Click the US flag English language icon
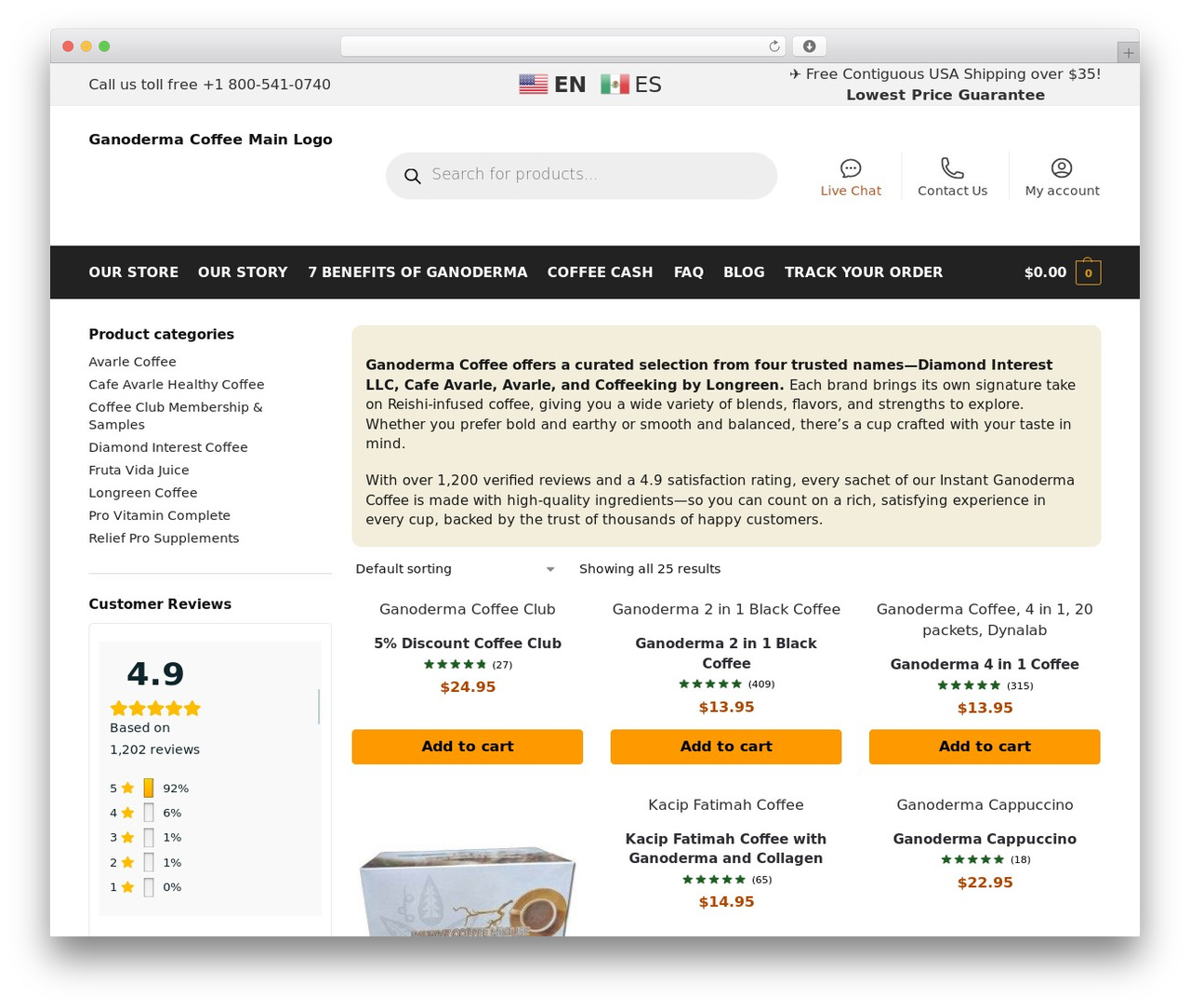Viewport: 1190px width, 1008px height. click(x=533, y=85)
